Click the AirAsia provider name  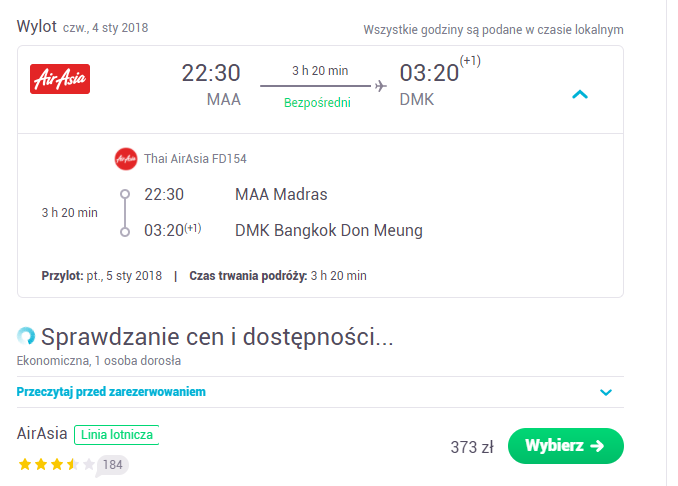[42, 433]
